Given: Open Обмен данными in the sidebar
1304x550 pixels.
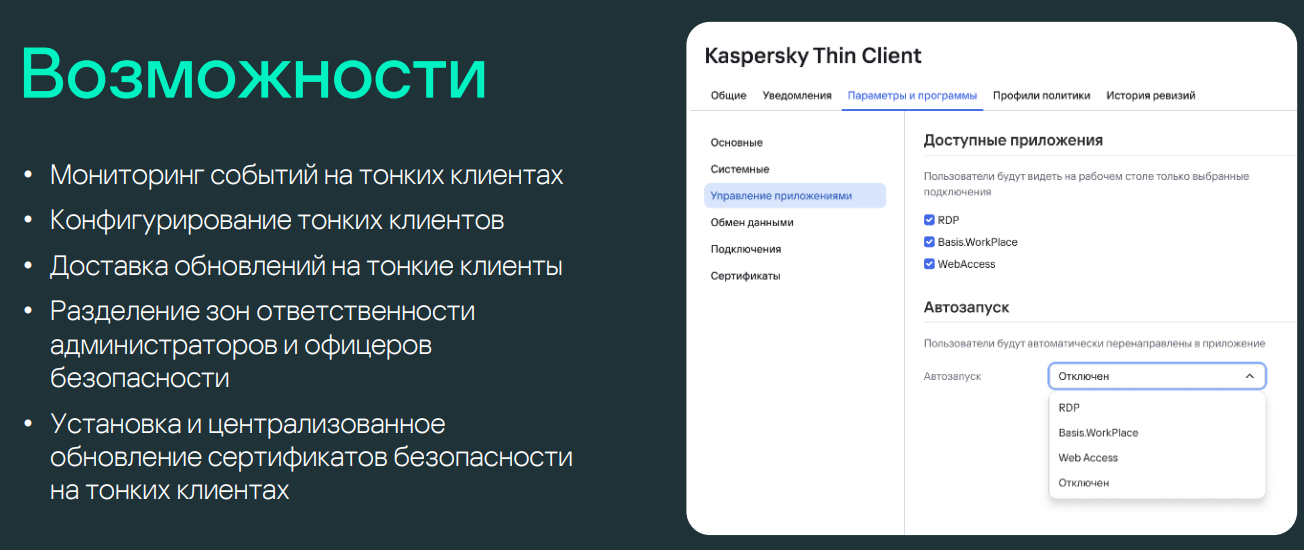Looking at the screenshot, I should point(752,222).
